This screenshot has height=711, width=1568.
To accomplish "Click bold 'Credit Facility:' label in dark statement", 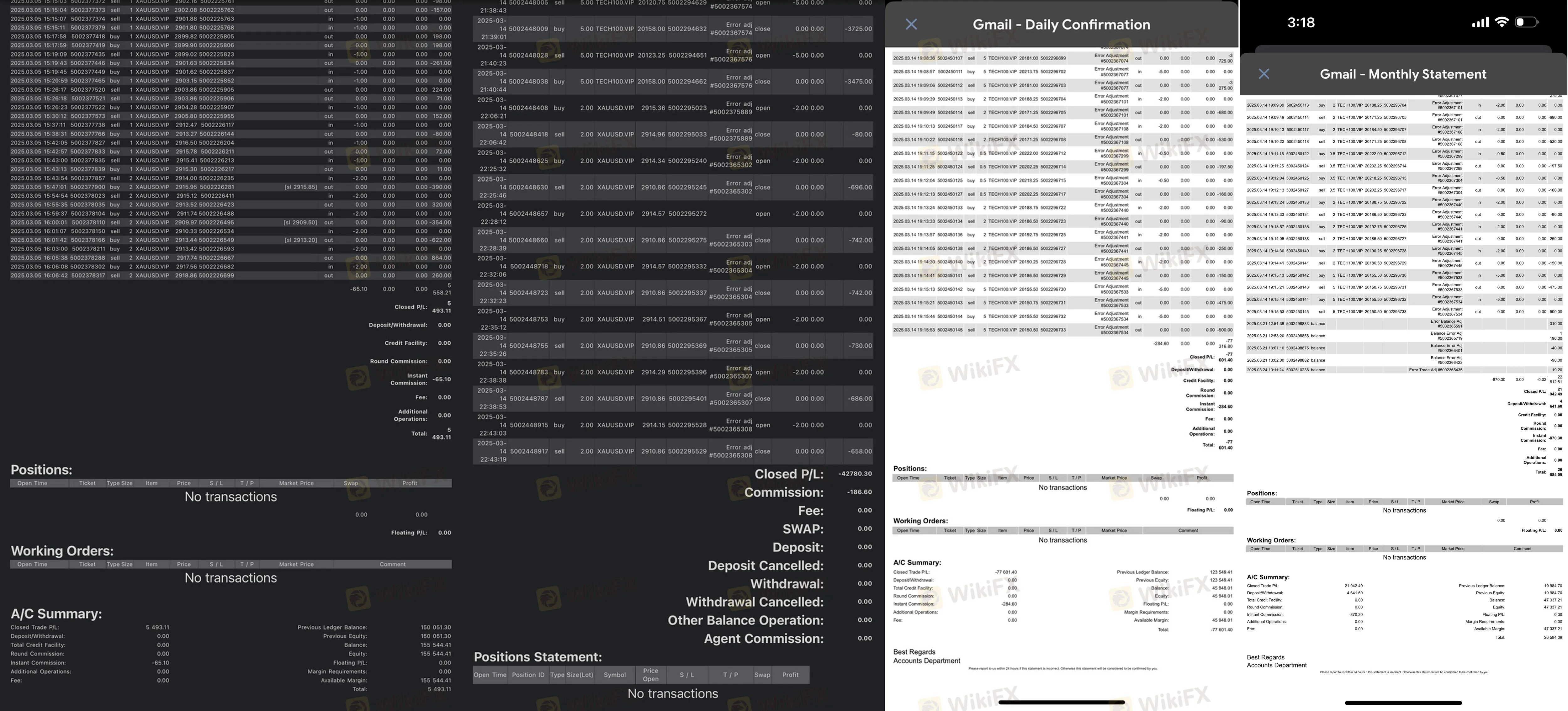I will (405, 343).
